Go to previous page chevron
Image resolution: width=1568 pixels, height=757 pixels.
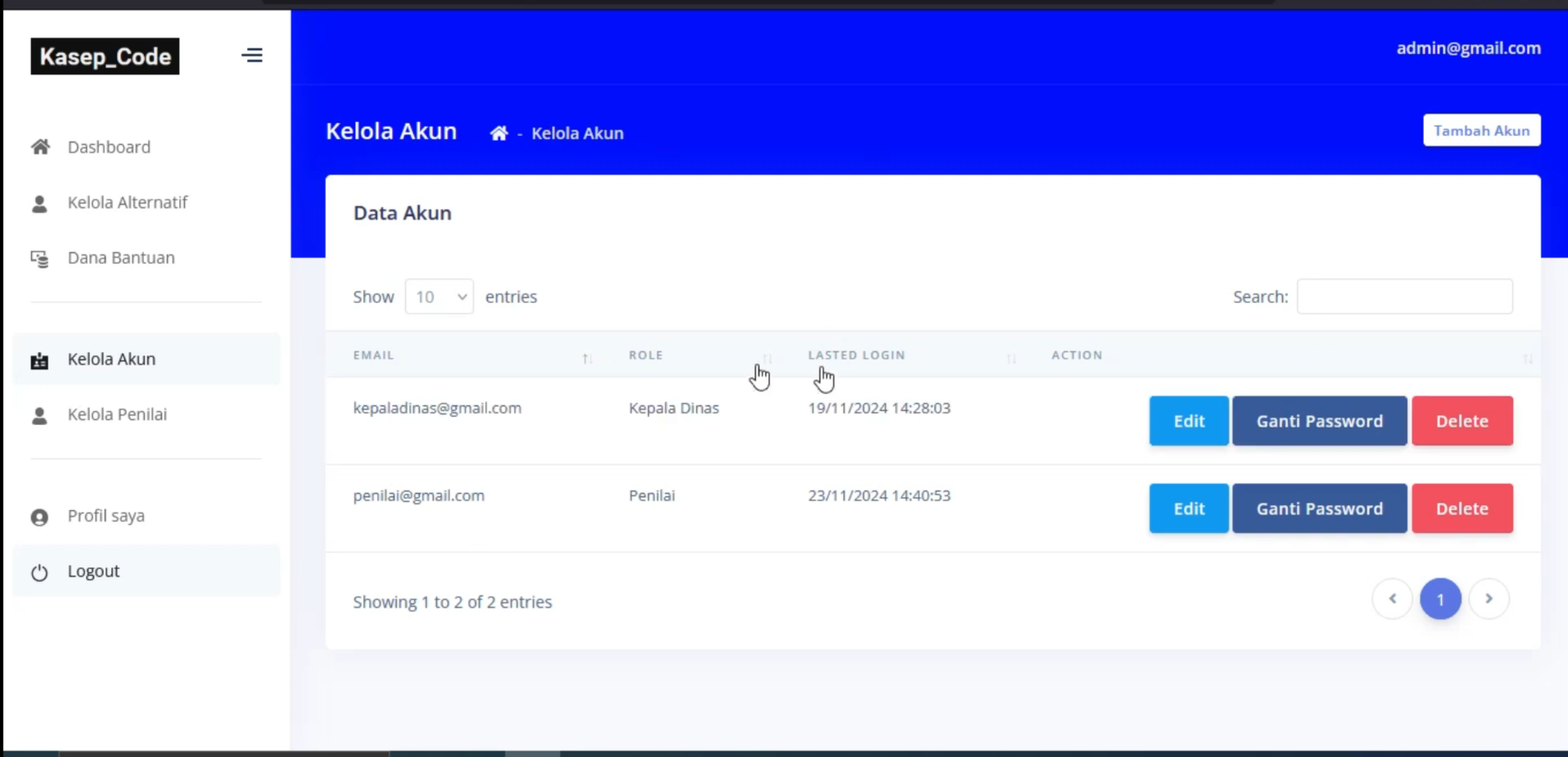coord(1392,598)
